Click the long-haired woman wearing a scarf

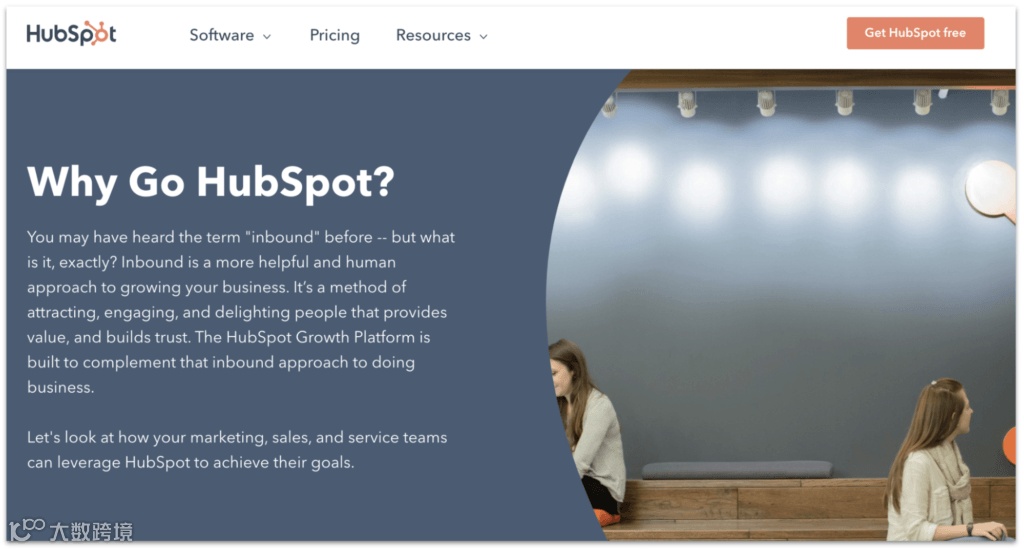[940, 461]
